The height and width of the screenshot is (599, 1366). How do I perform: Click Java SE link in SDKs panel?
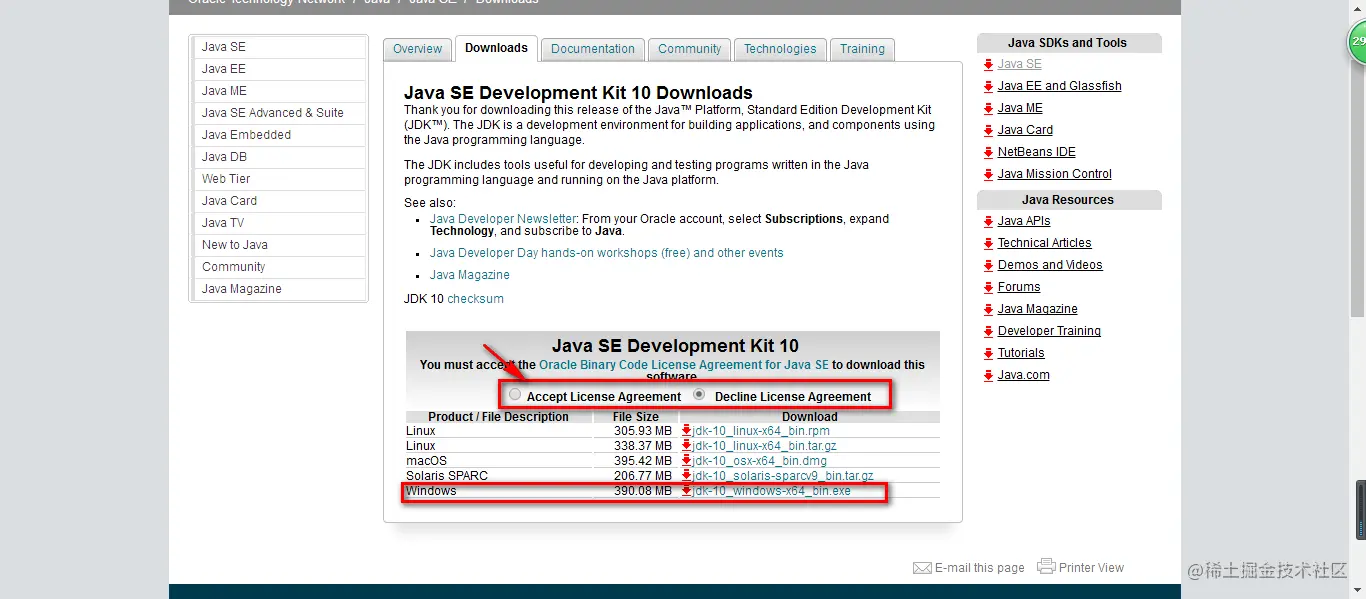click(x=1019, y=64)
